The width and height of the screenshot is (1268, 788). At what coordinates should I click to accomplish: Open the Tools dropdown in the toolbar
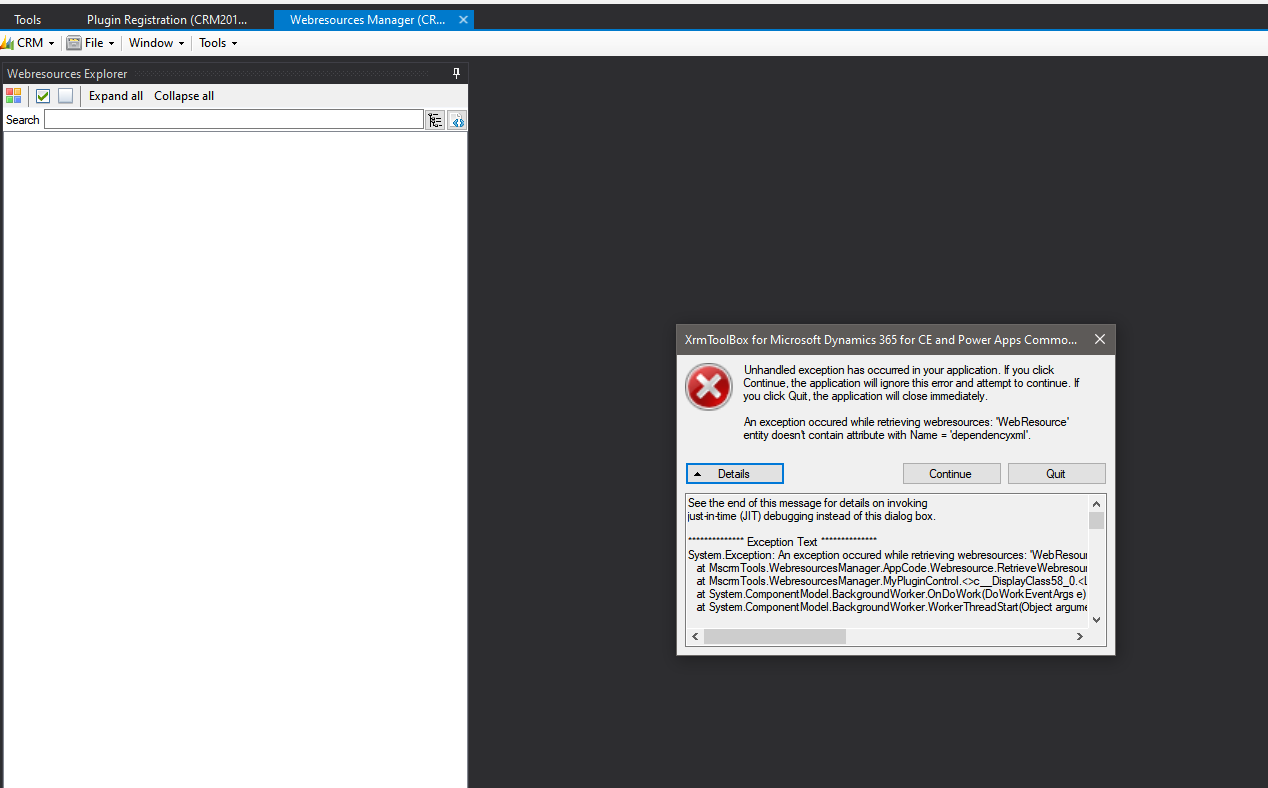coord(216,42)
